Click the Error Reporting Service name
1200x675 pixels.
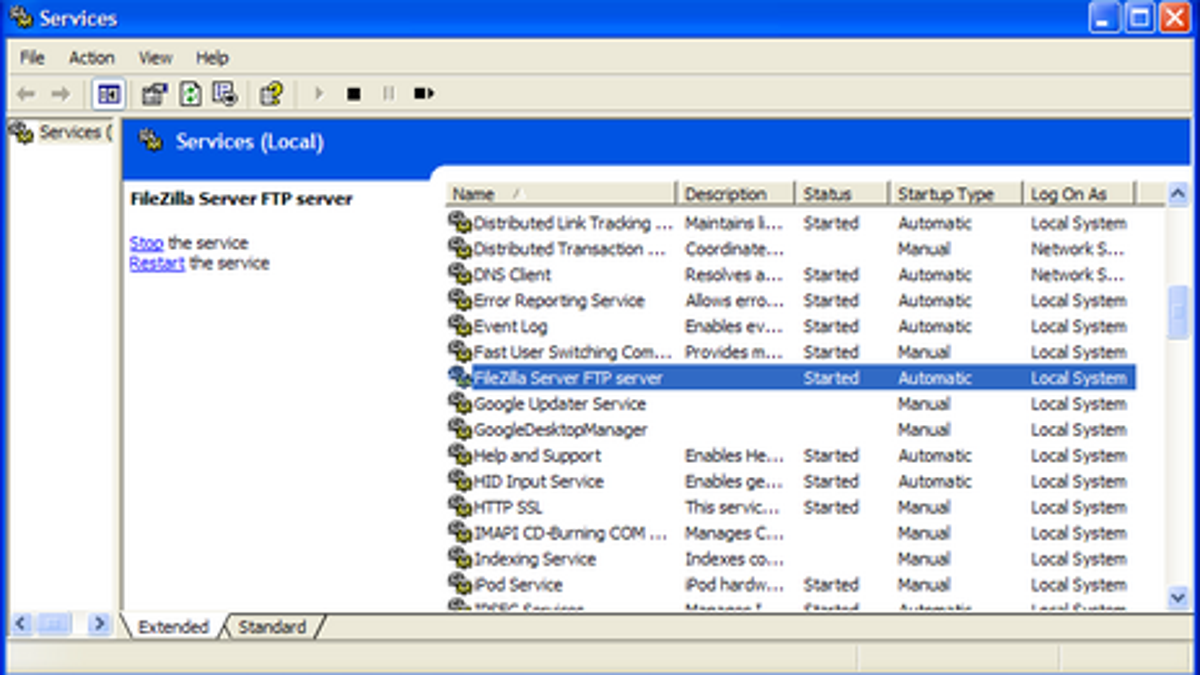559,301
